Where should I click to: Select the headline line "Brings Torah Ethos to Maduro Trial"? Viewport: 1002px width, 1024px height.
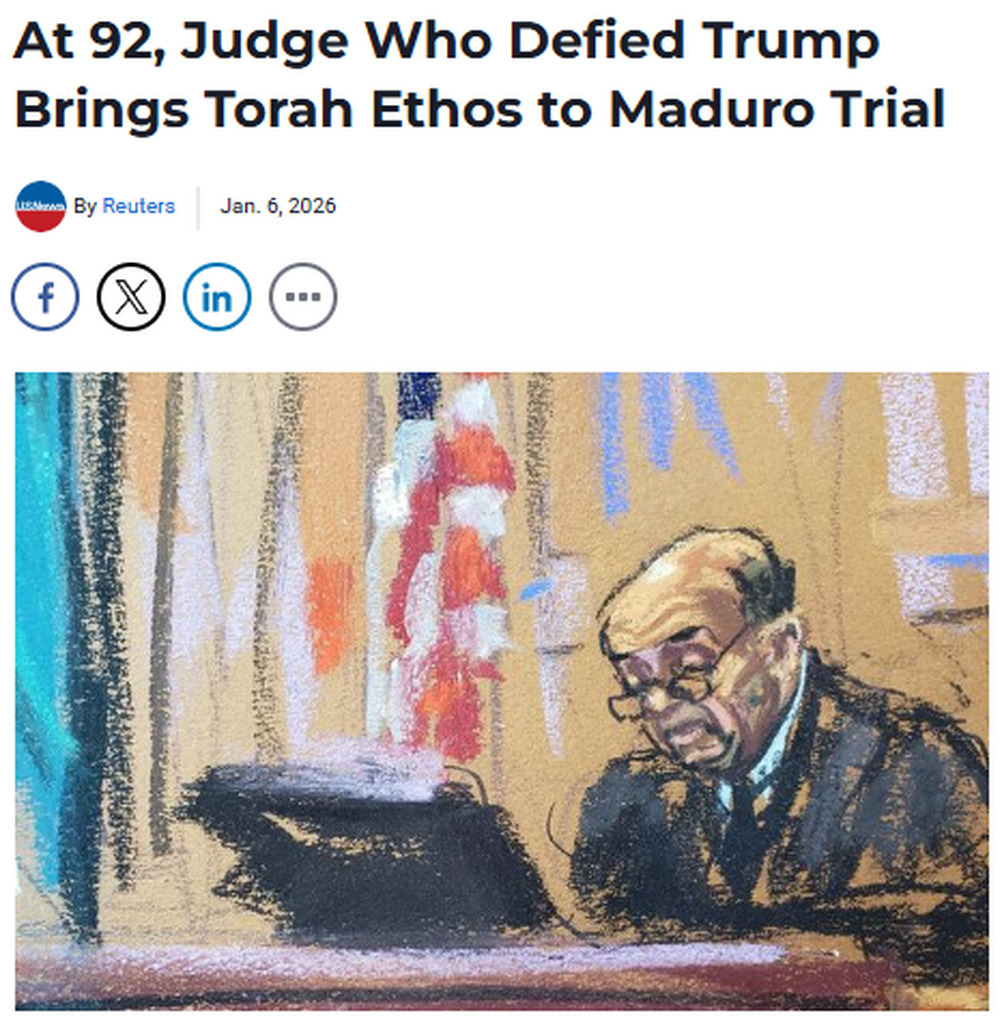tap(480, 109)
